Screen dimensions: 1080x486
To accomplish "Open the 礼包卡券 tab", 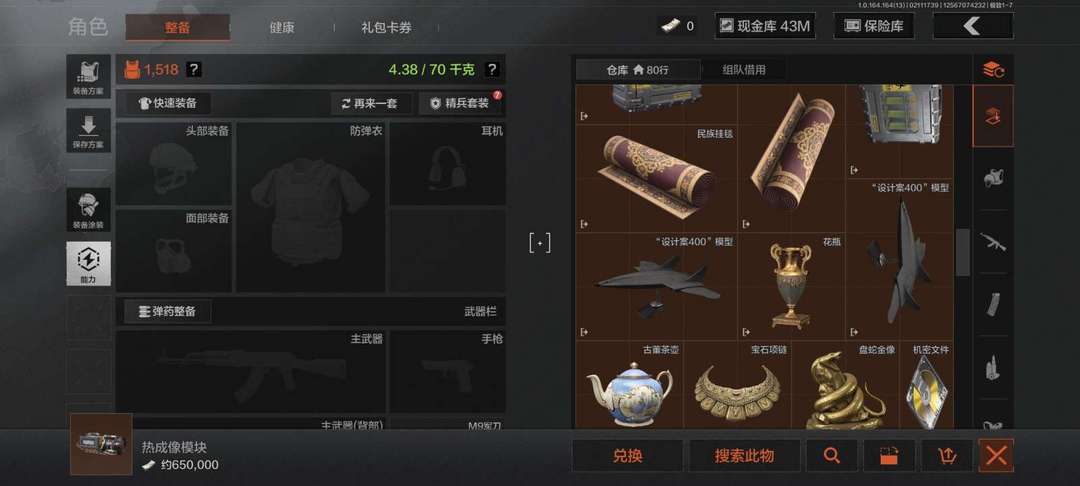I will point(386,28).
